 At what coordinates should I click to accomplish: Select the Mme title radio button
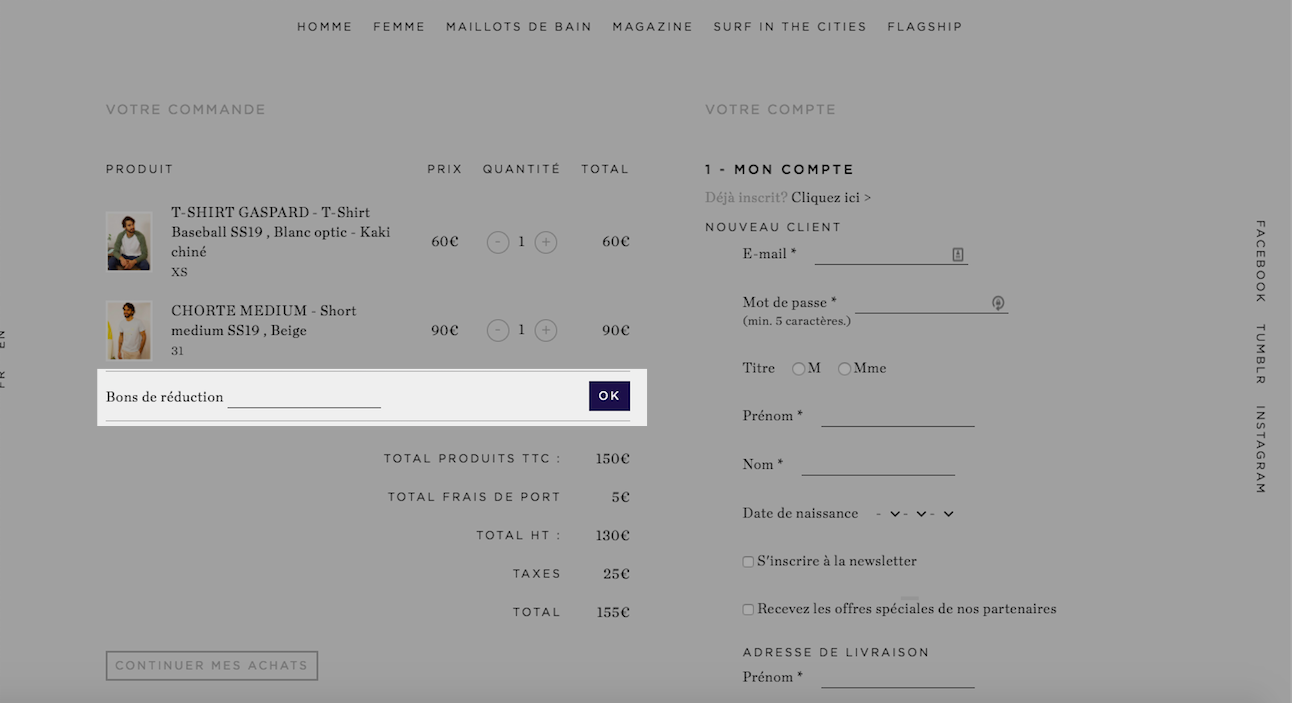point(844,369)
